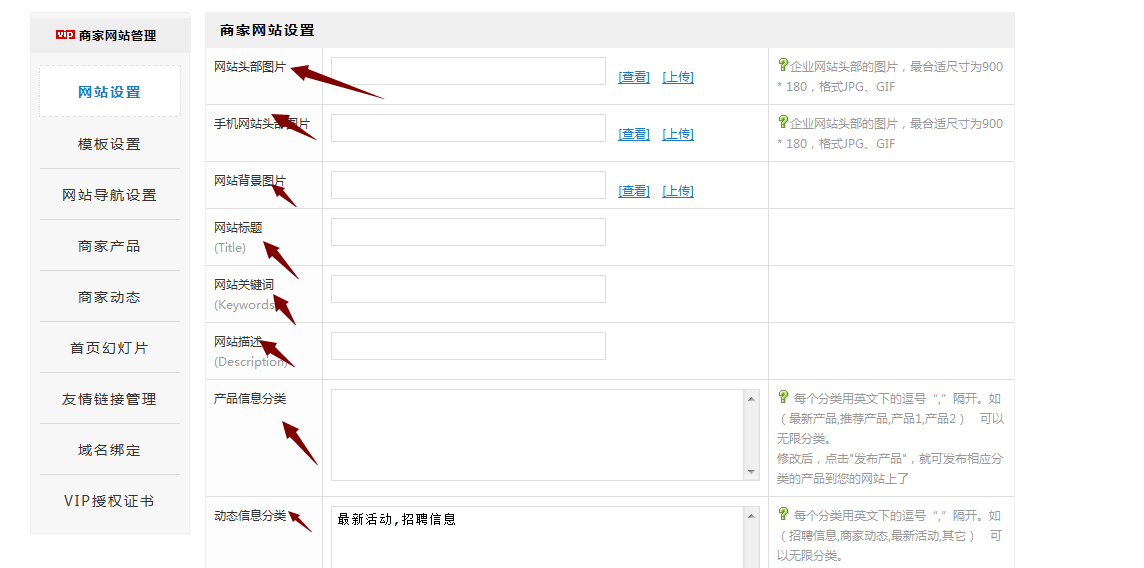Click [上传] link for 网站头部图片
This screenshot has height=568, width=1144.
click(x=677, y=77)
